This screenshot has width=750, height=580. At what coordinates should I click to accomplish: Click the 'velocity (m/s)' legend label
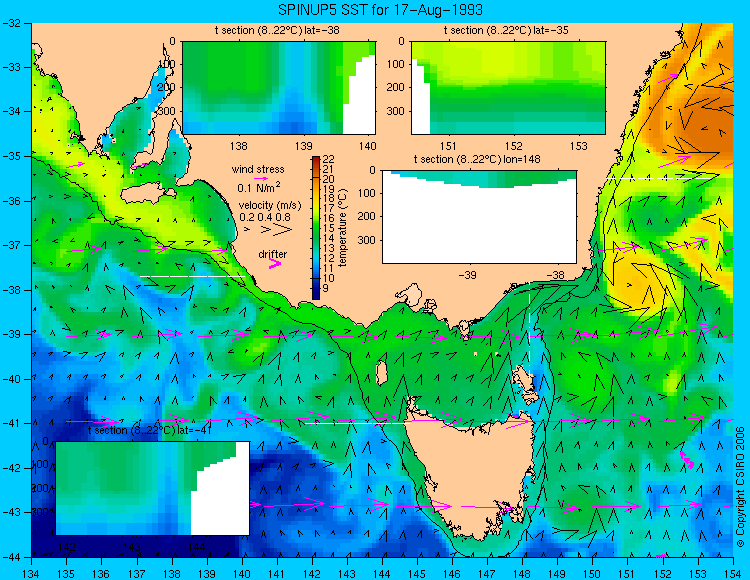click(x=270, y=206)
